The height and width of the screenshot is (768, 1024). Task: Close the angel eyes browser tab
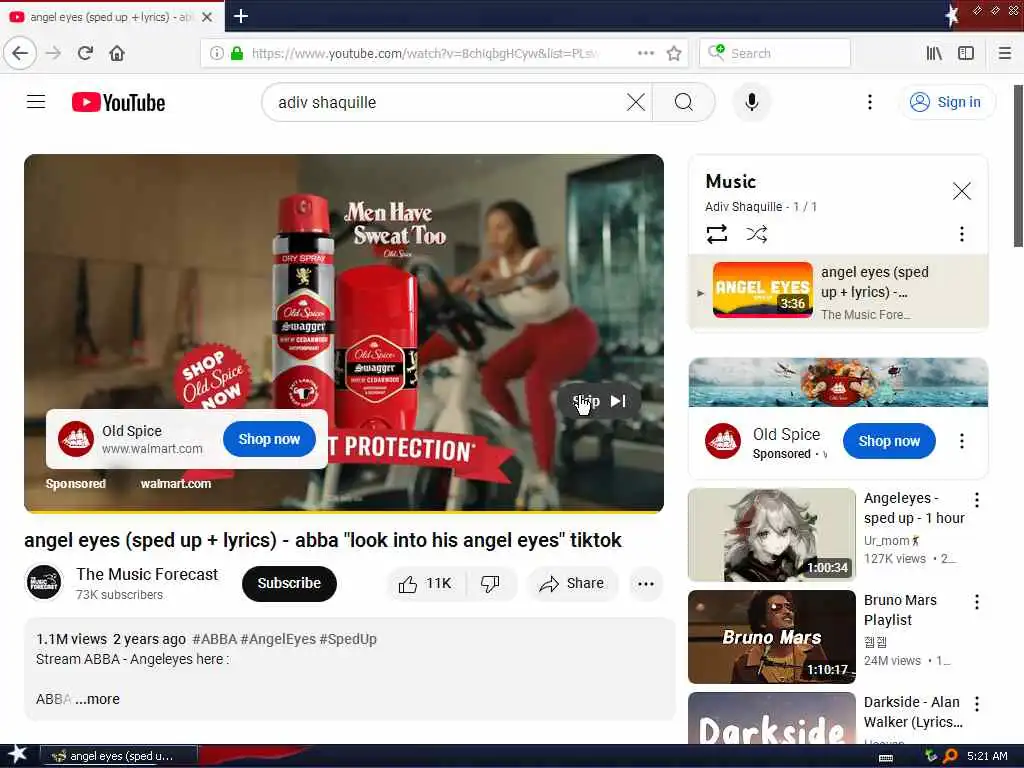coord(206,17)
